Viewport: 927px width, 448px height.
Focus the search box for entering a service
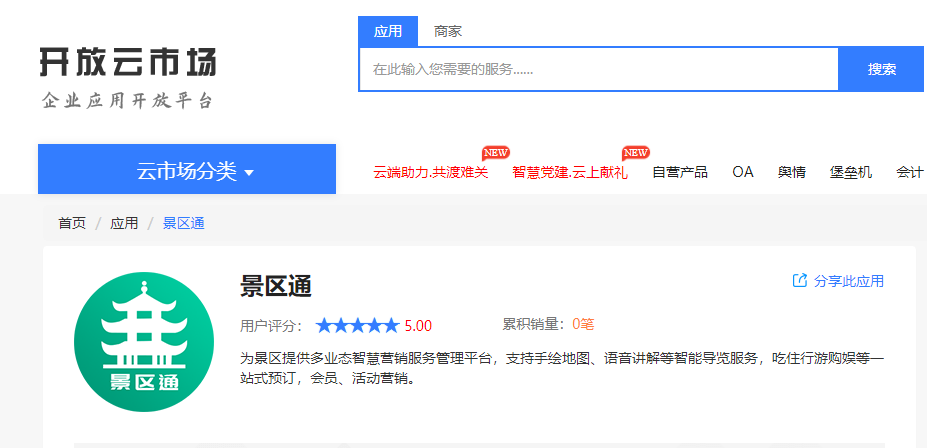[598, 70]
